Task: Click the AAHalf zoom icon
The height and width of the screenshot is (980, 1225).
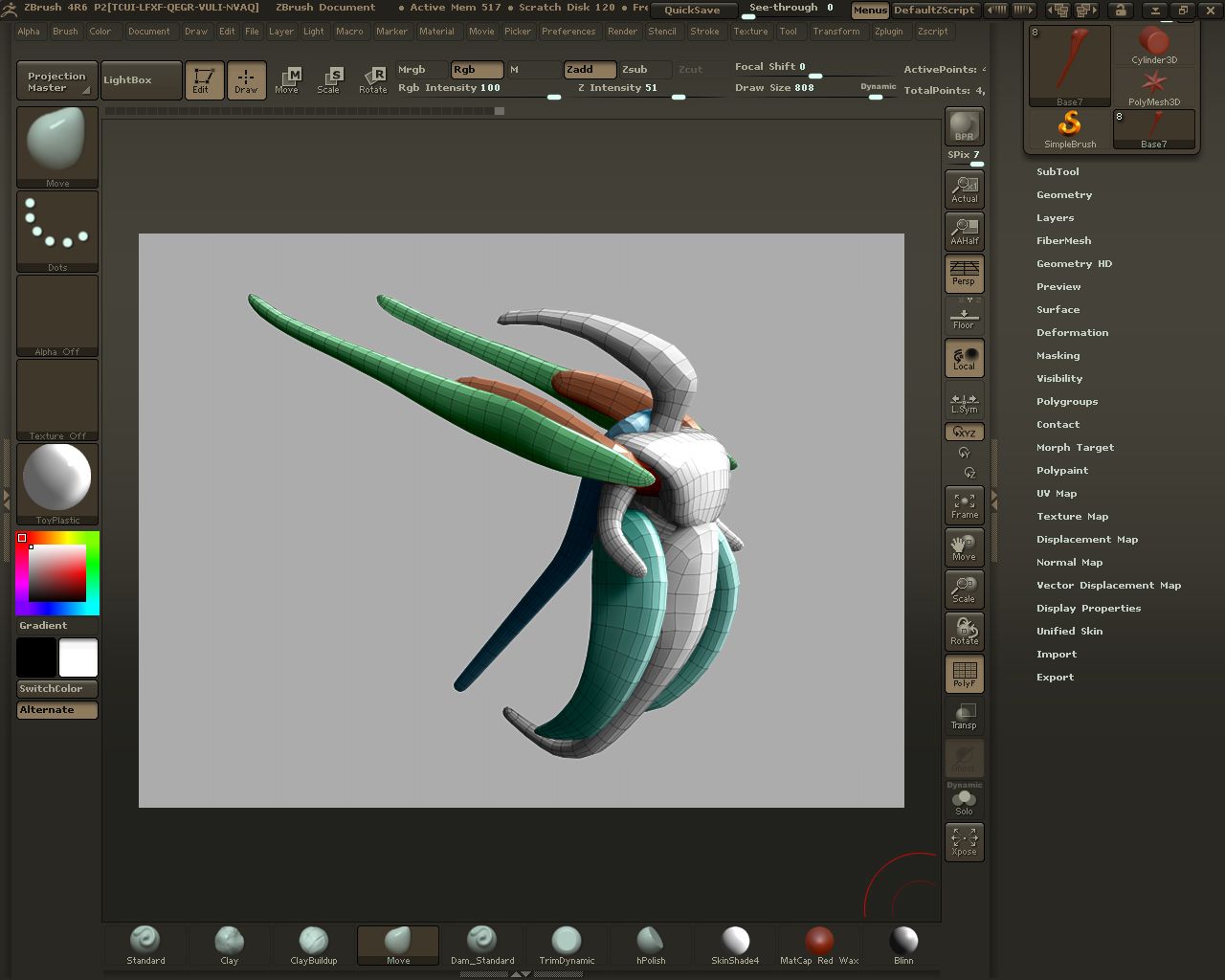Action: point(964,231)
